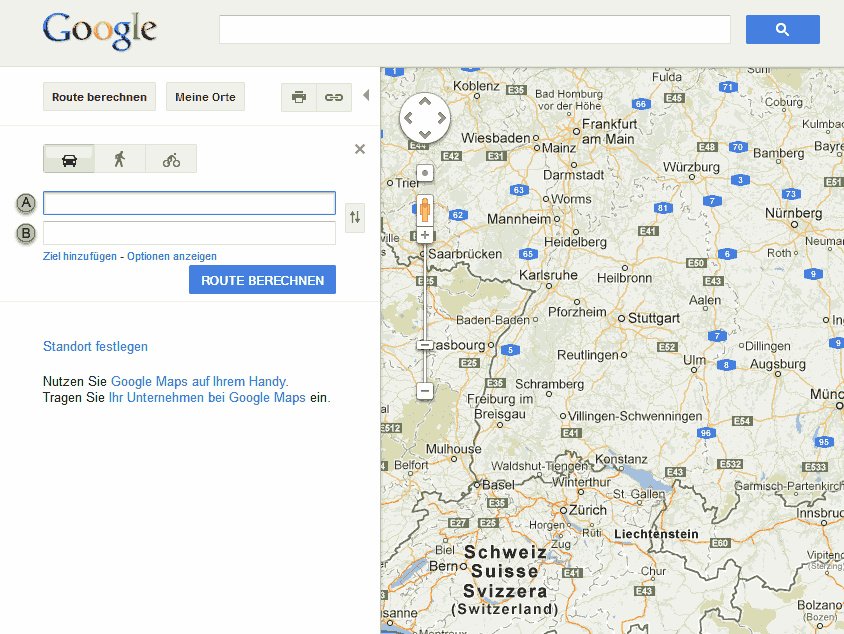Viewport: 844px width, 634px height.
Task: Open the link sharing chain icon
Action: [x=334, y=97]
